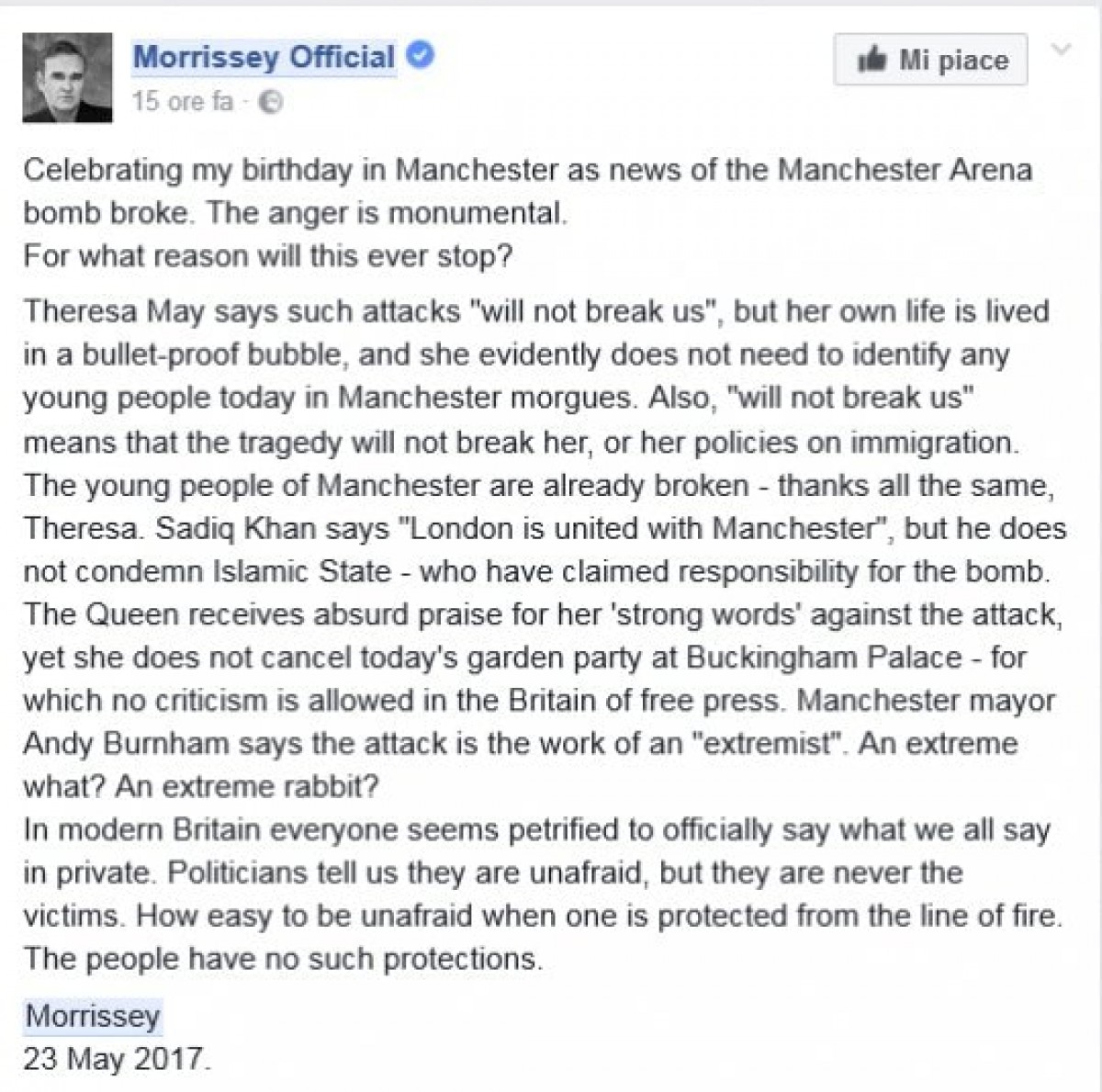
Task: Click the thumbs-up icon in Mi piace
Action: point(871,61)
